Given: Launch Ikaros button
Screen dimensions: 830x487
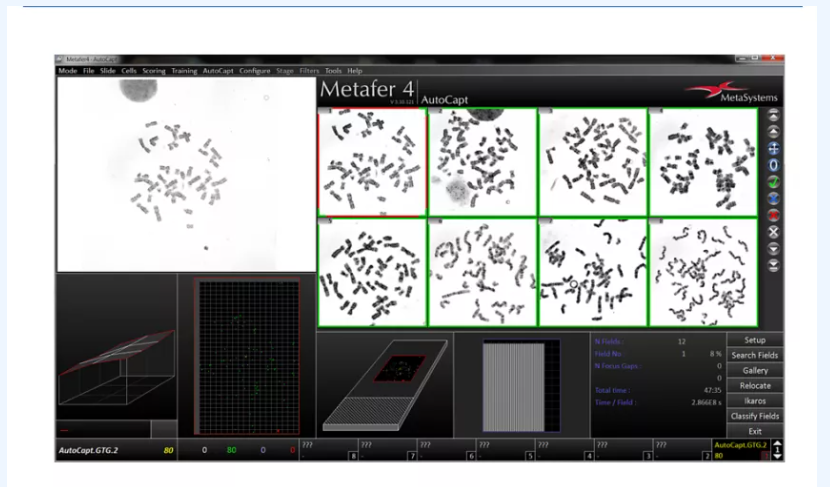Looking at the screenshot, I should (755, 401).
